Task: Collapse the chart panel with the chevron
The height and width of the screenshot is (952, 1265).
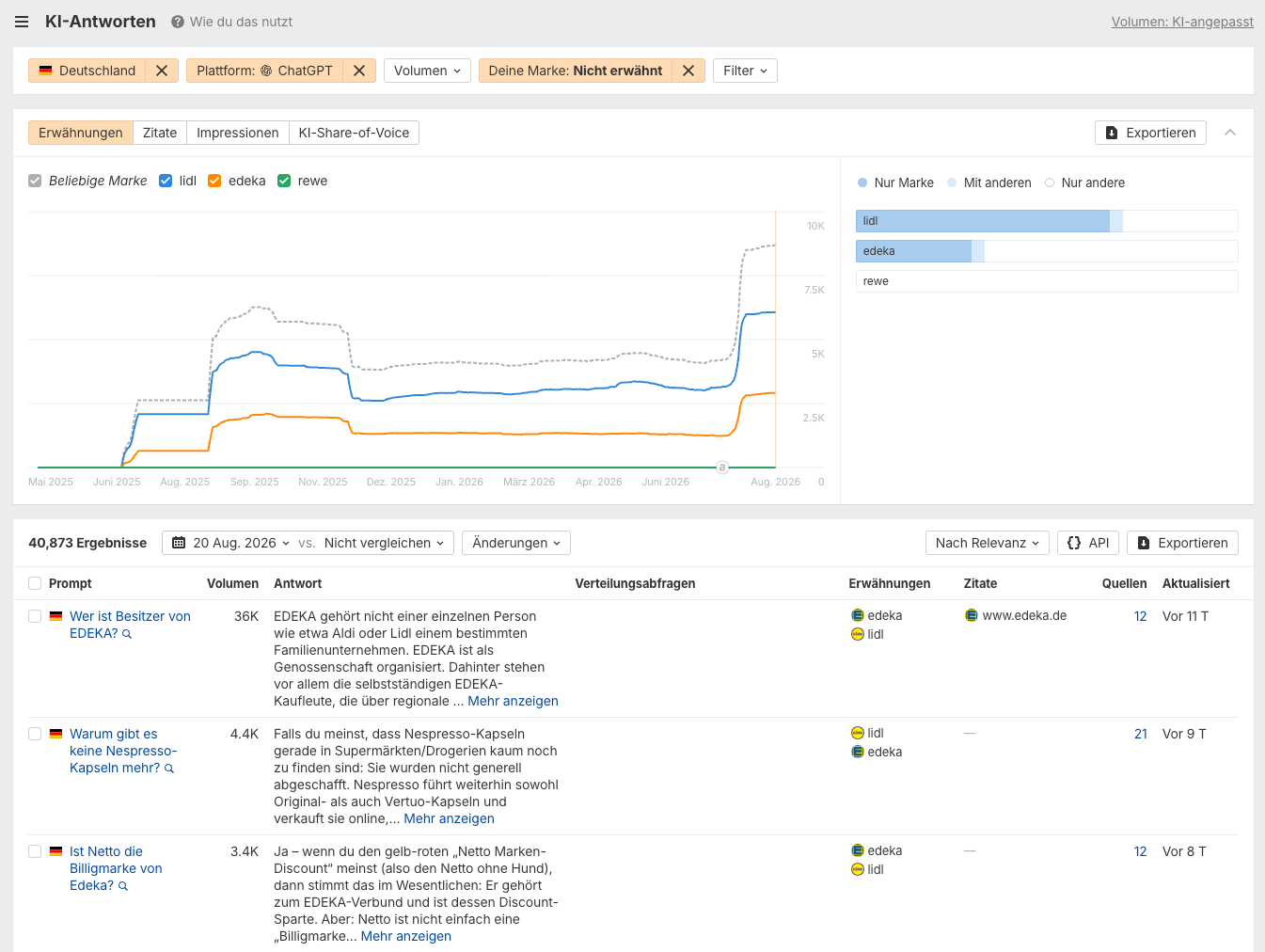Action: (1230, 133)
